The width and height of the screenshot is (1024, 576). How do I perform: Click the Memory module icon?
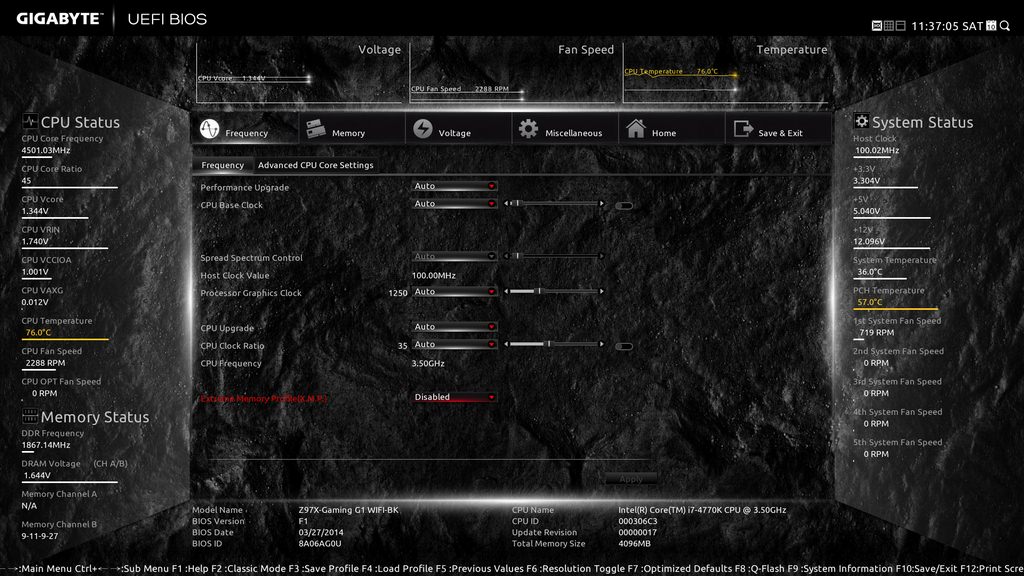(316, 129)
